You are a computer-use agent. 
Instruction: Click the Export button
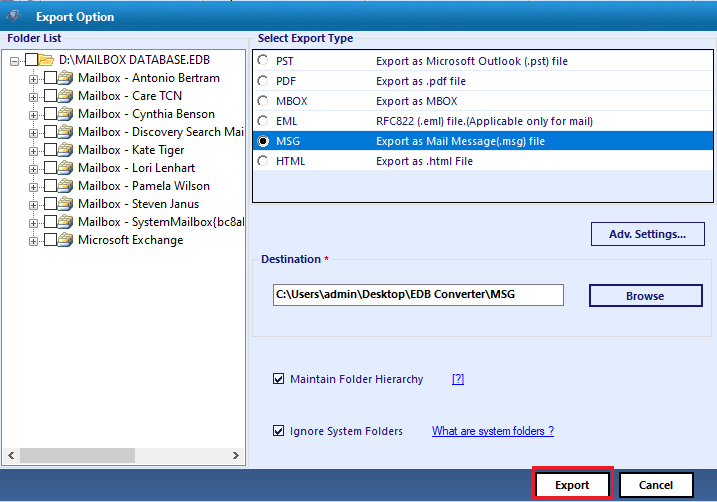point(572,485)
